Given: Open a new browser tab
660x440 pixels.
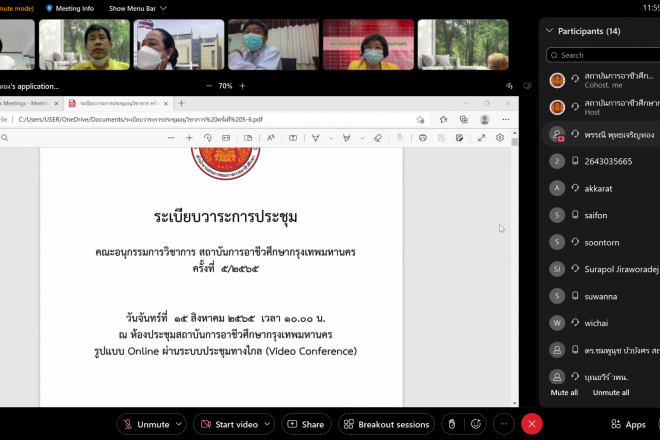Looking at the screenshot, I should tap(181, 103).
